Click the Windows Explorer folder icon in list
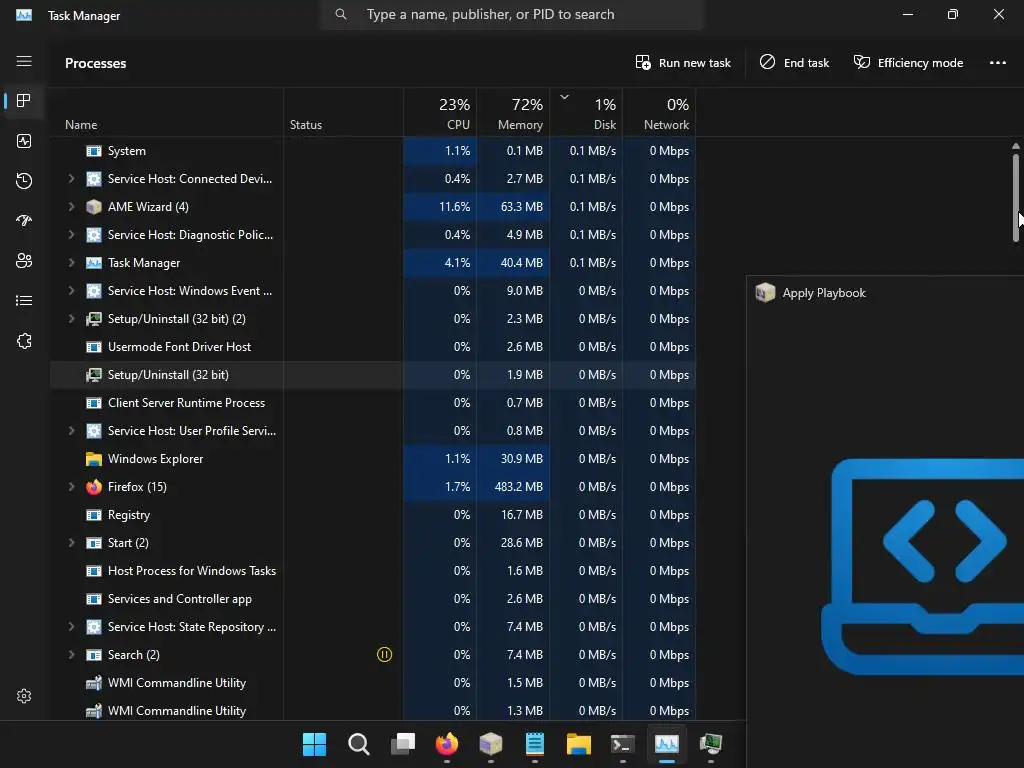 coord(94,459)
